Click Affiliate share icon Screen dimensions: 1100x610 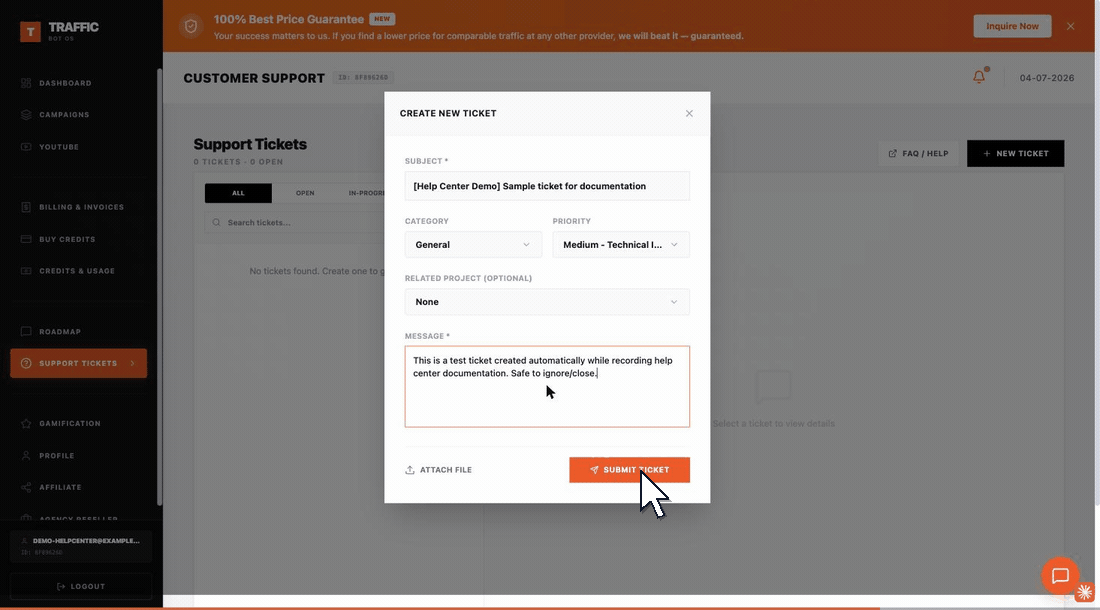(26, 487)
